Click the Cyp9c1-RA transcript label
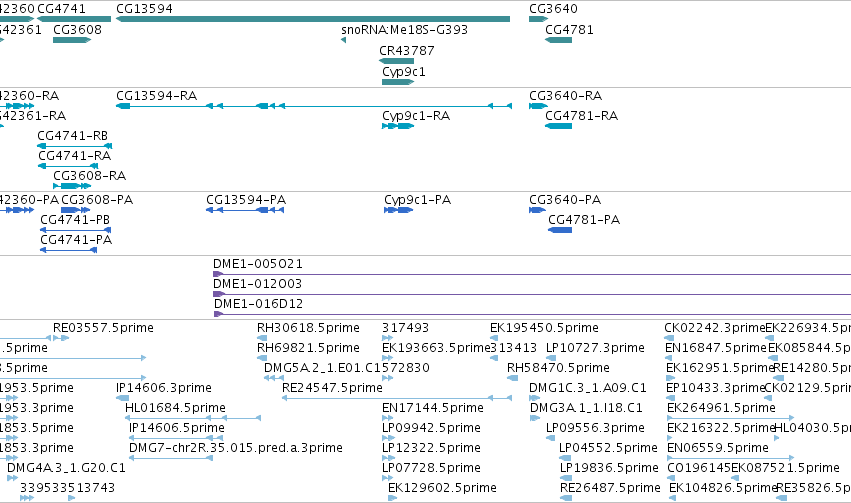The width and height of the screenshot is (851, 503). point(416,116)
